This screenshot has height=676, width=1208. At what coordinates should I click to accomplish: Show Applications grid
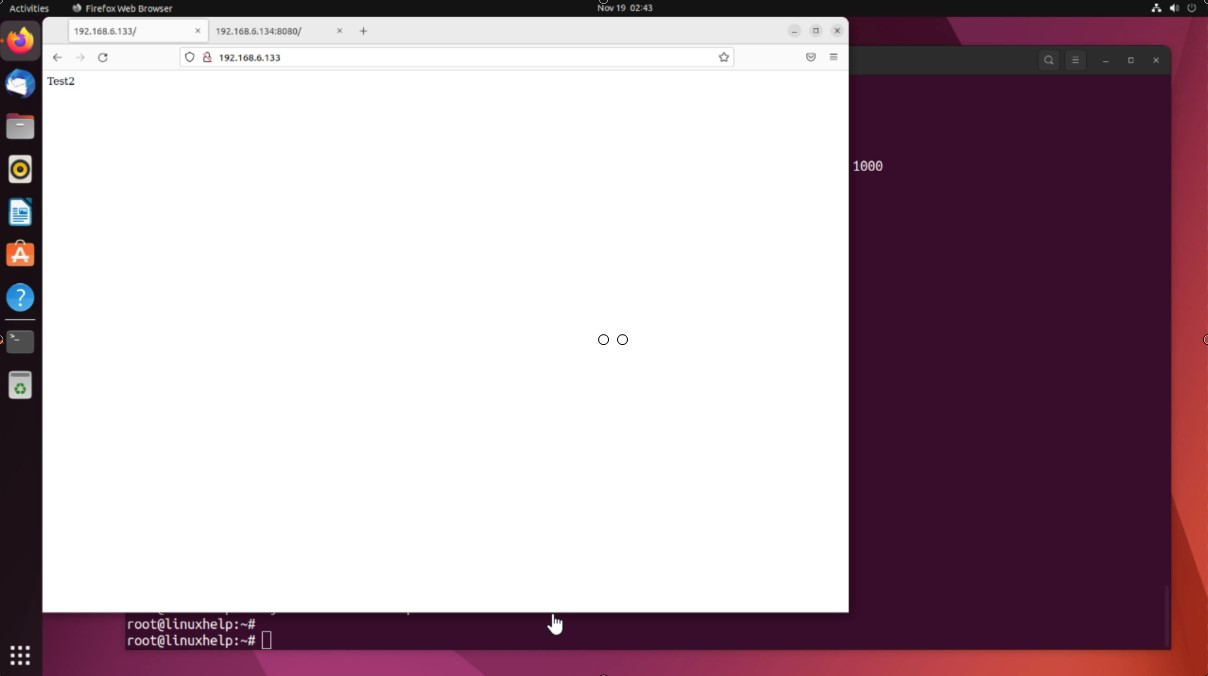pos(20,655)
